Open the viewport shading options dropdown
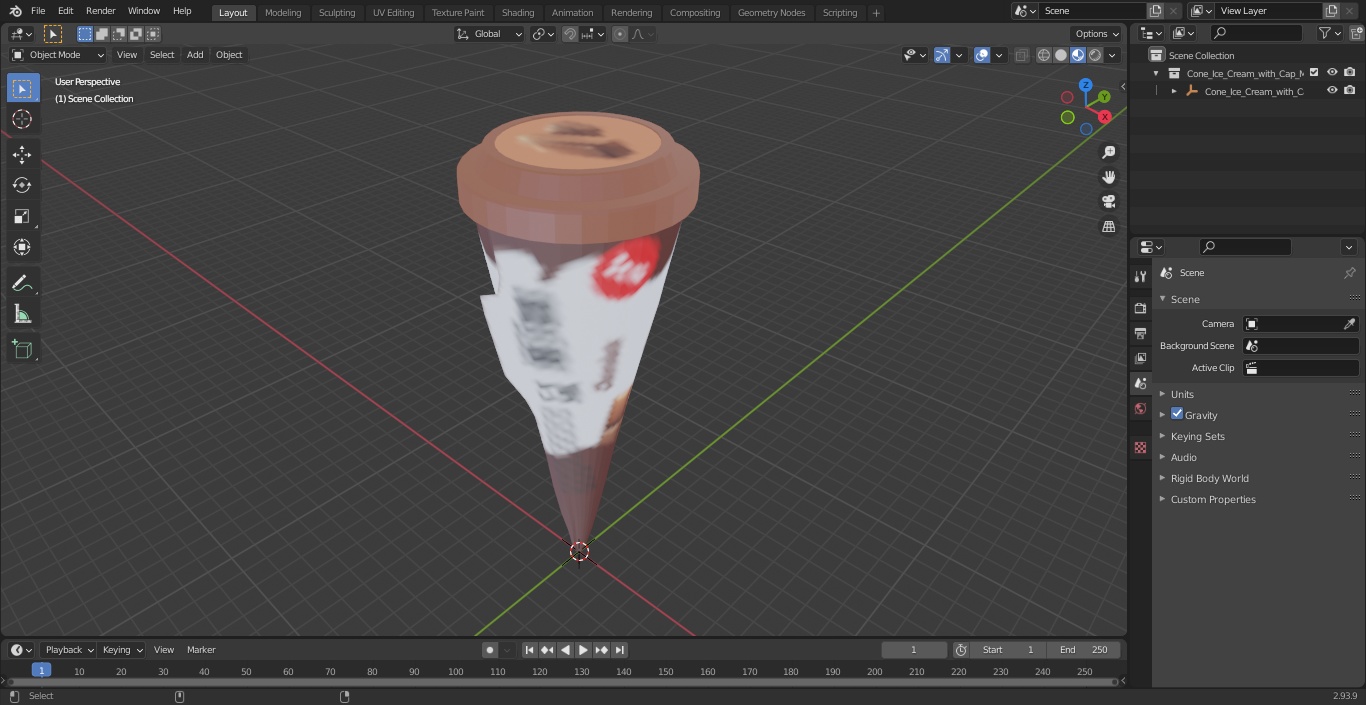 click(x=1112, y=55)
